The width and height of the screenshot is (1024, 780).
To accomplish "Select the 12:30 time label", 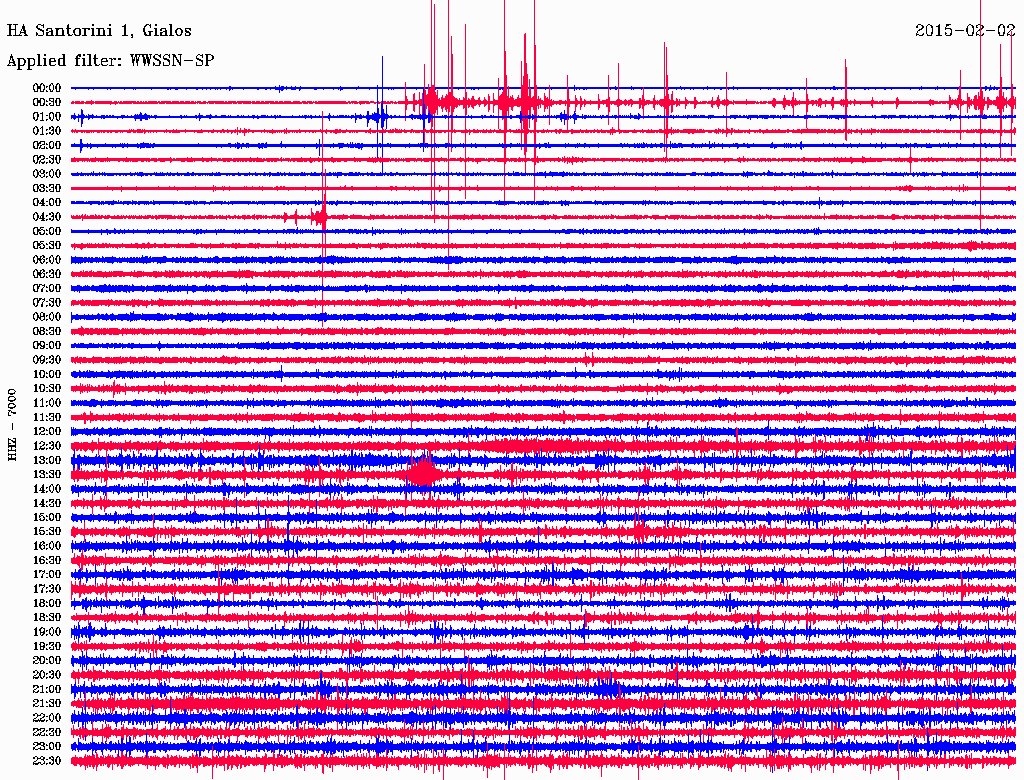I will (47, 446).
